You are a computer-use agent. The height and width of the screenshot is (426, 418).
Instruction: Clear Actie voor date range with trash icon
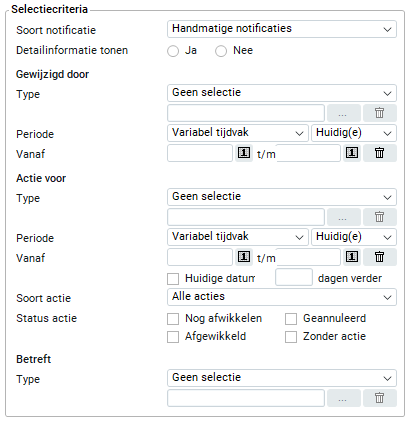click(x=380, y=257)
